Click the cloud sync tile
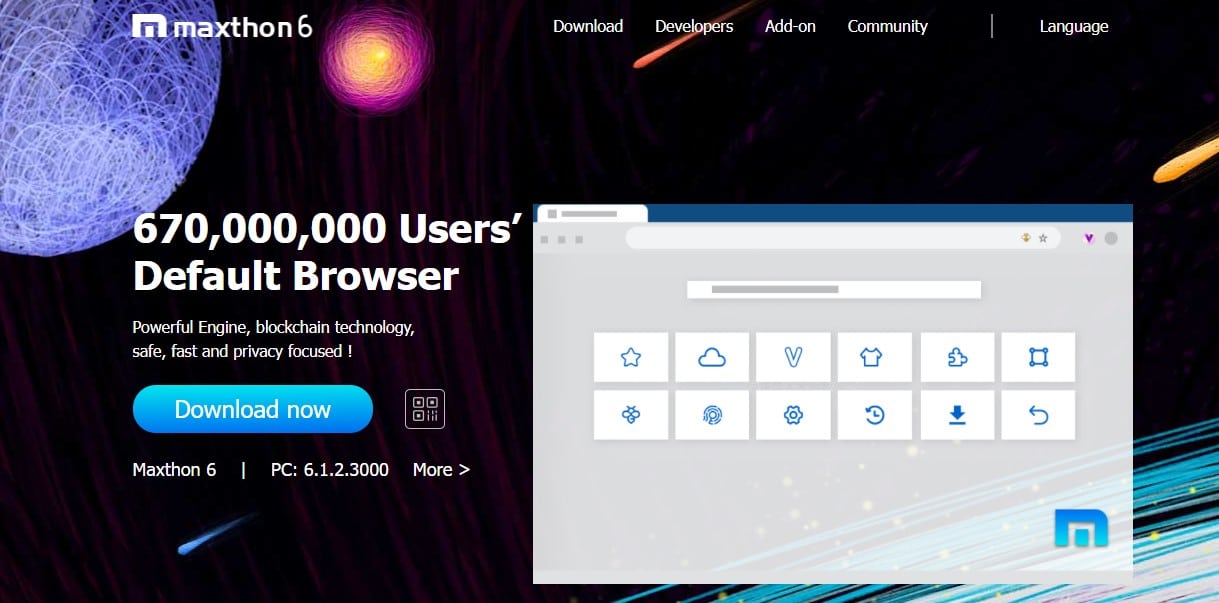The height and width of the screenshot is (603, 1219). pos(712,357)
